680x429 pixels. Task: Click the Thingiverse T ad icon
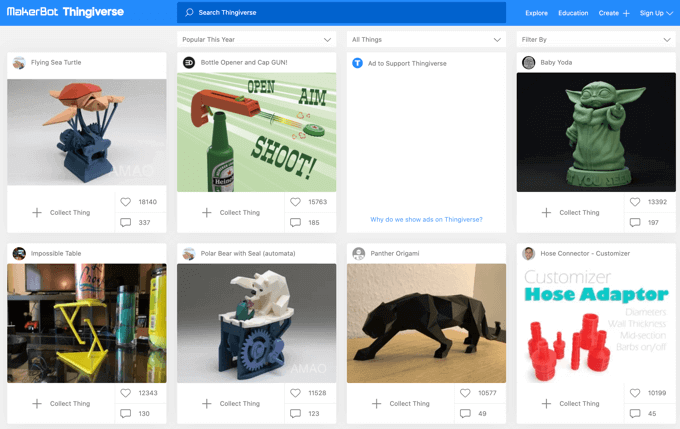(357, 63)
